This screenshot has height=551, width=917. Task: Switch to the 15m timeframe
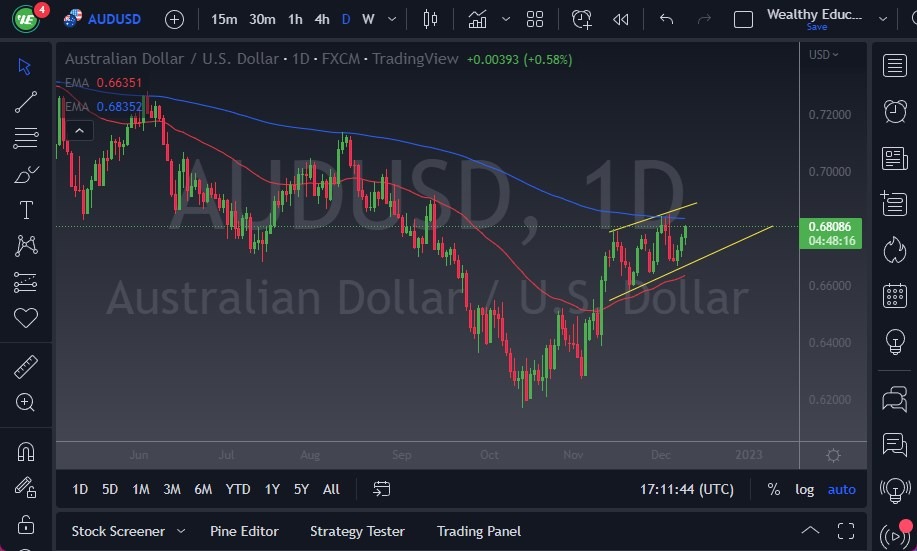tap(224, 19)
